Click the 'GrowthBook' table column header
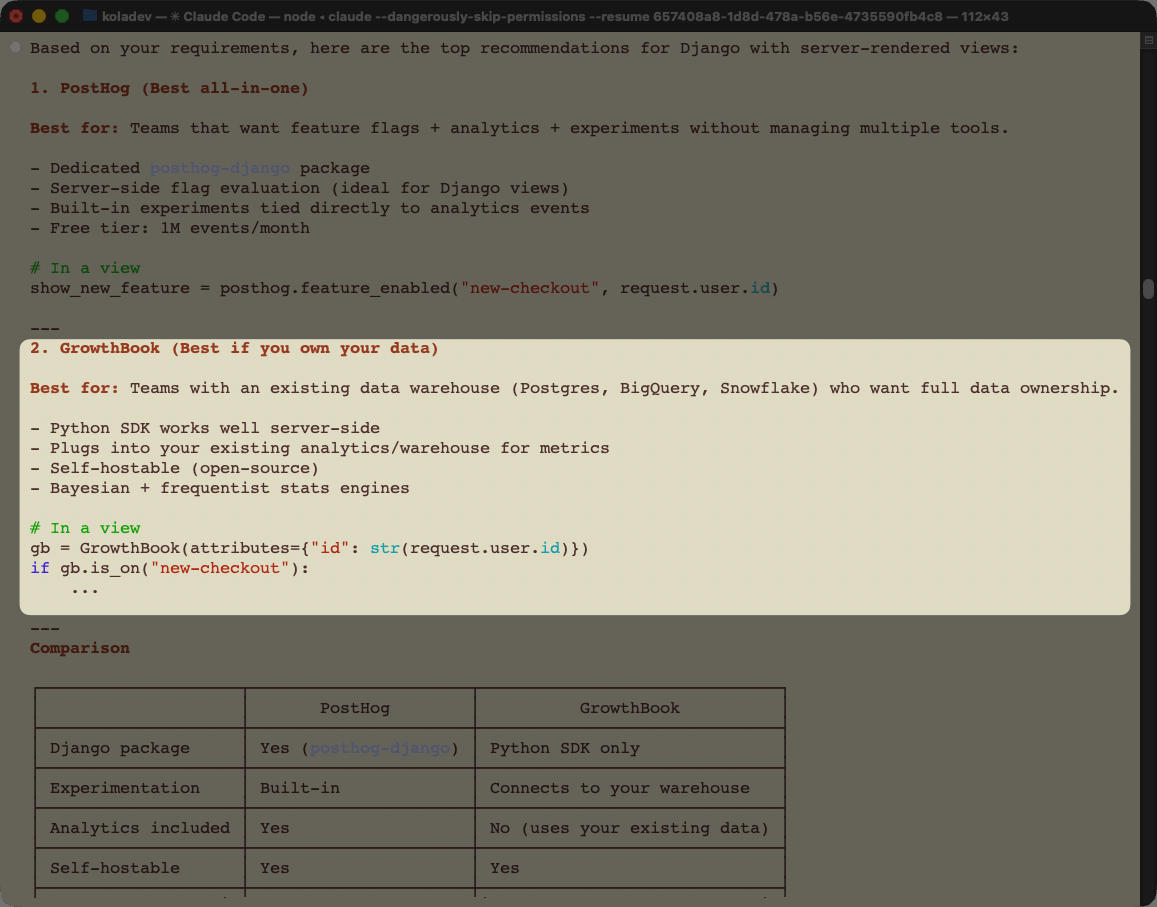Viewport: 1157px width, 907px height. pyautogui.click(x=629, y=708)
